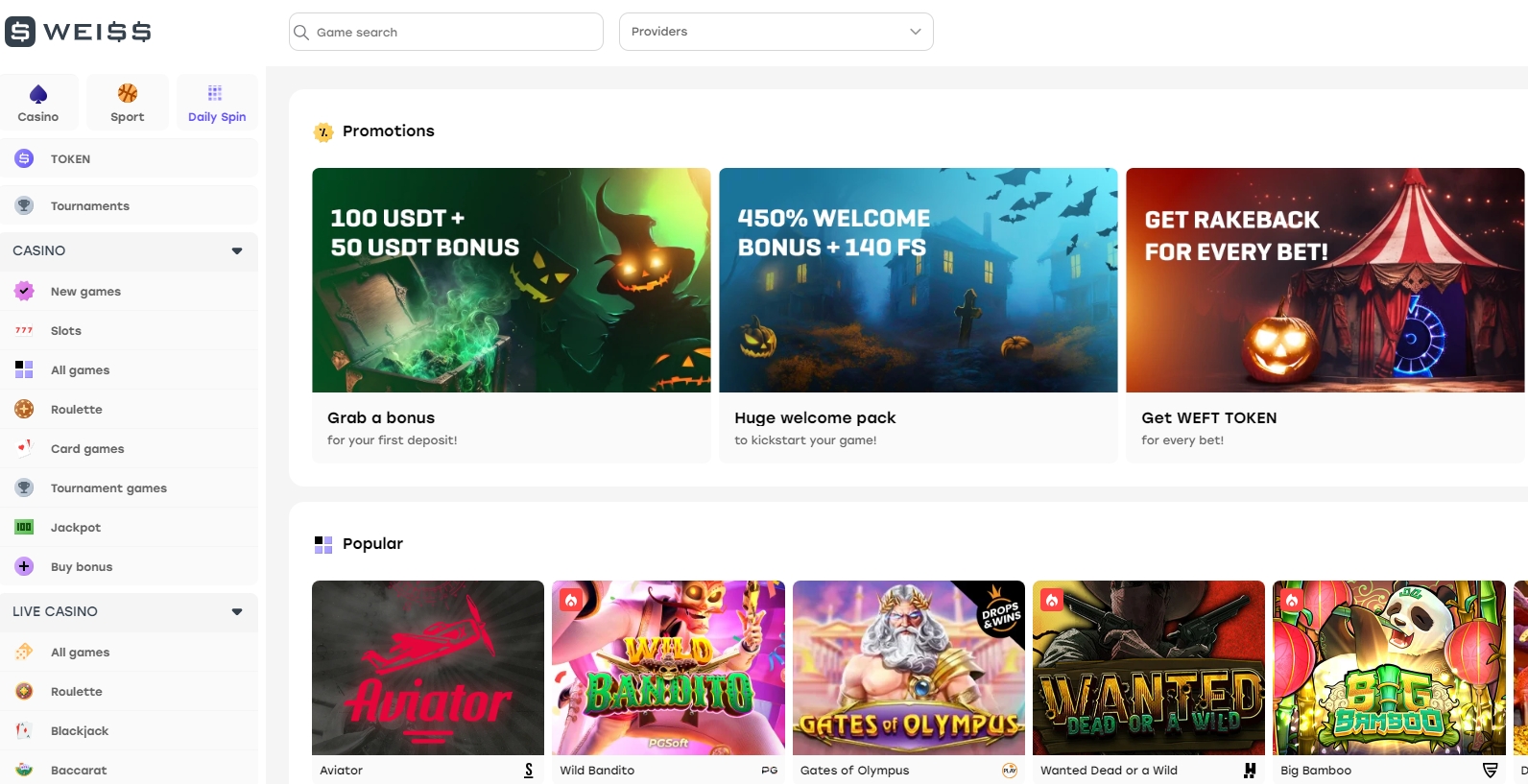
Task: Click the Tournaments trophy icon
Action: (x=24, y=205)
